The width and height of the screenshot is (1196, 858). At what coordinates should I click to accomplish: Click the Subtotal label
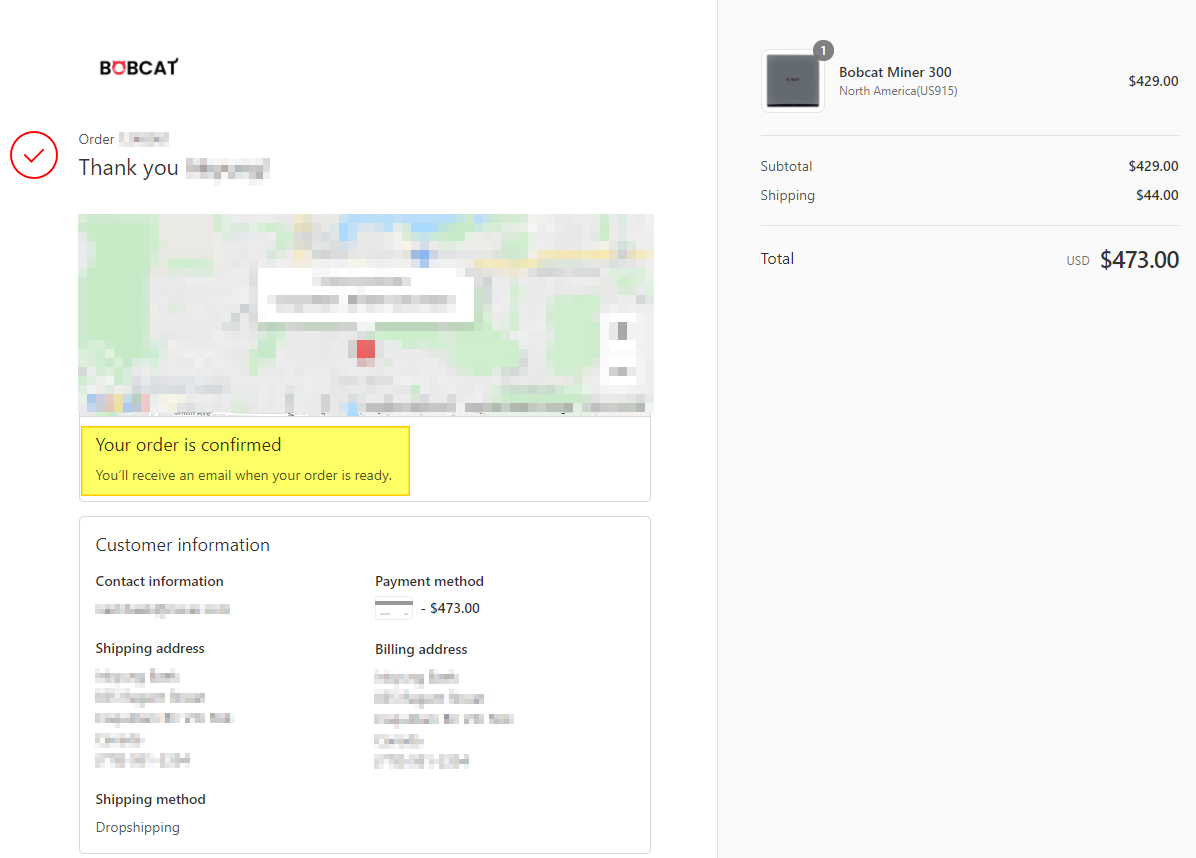[786, 166]
